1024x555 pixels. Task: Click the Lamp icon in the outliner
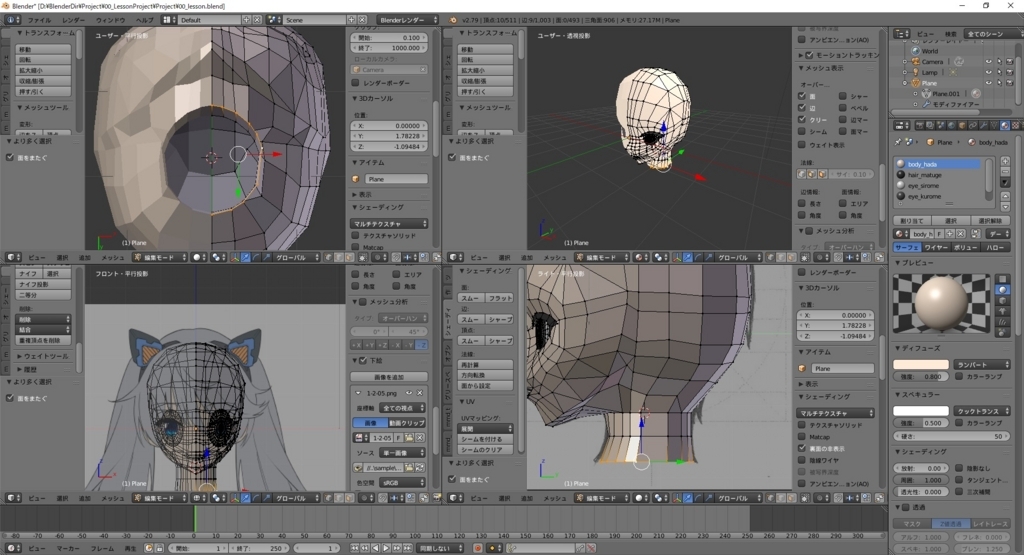(914, 72)
